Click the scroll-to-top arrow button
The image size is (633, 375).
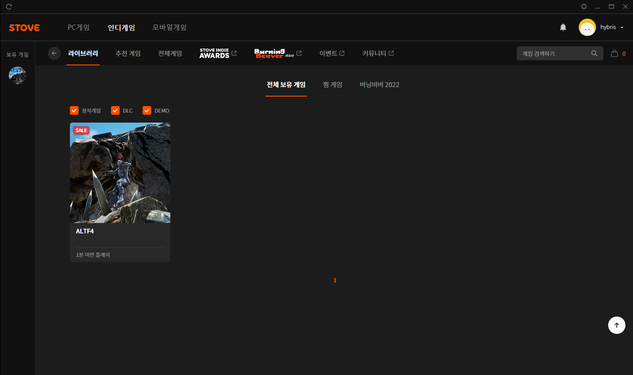(616, 325)
